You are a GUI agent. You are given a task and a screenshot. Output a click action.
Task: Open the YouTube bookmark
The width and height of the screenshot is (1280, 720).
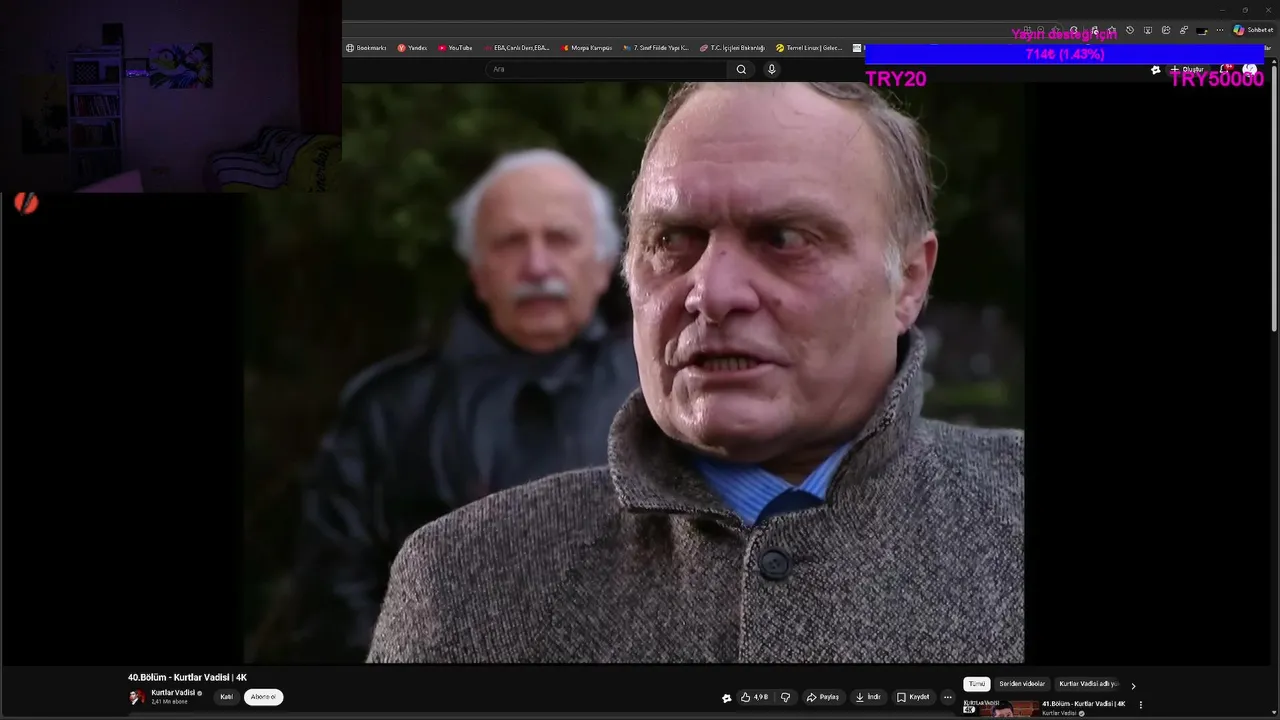455,48
